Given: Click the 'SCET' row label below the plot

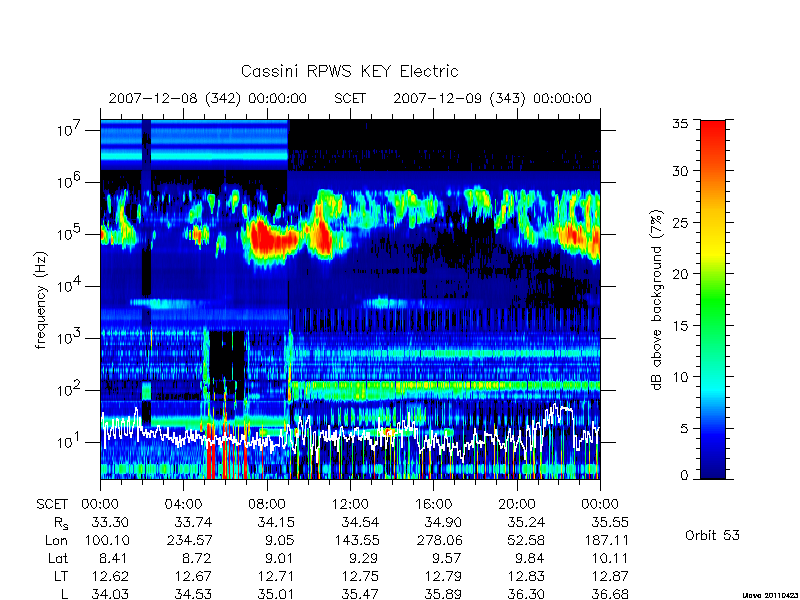Looking at the screenshot, I should pyautogui.click(x=52, y=504).
